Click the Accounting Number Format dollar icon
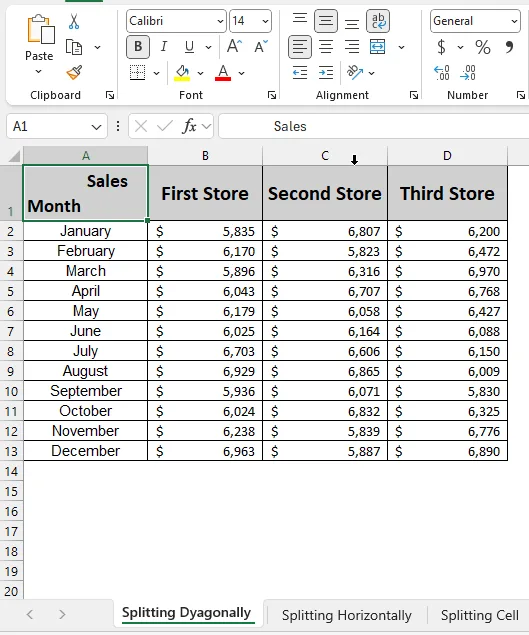Image resolution: width=529 pixels, height=635 pixels. pyautogui.click(x=442, y=47)
